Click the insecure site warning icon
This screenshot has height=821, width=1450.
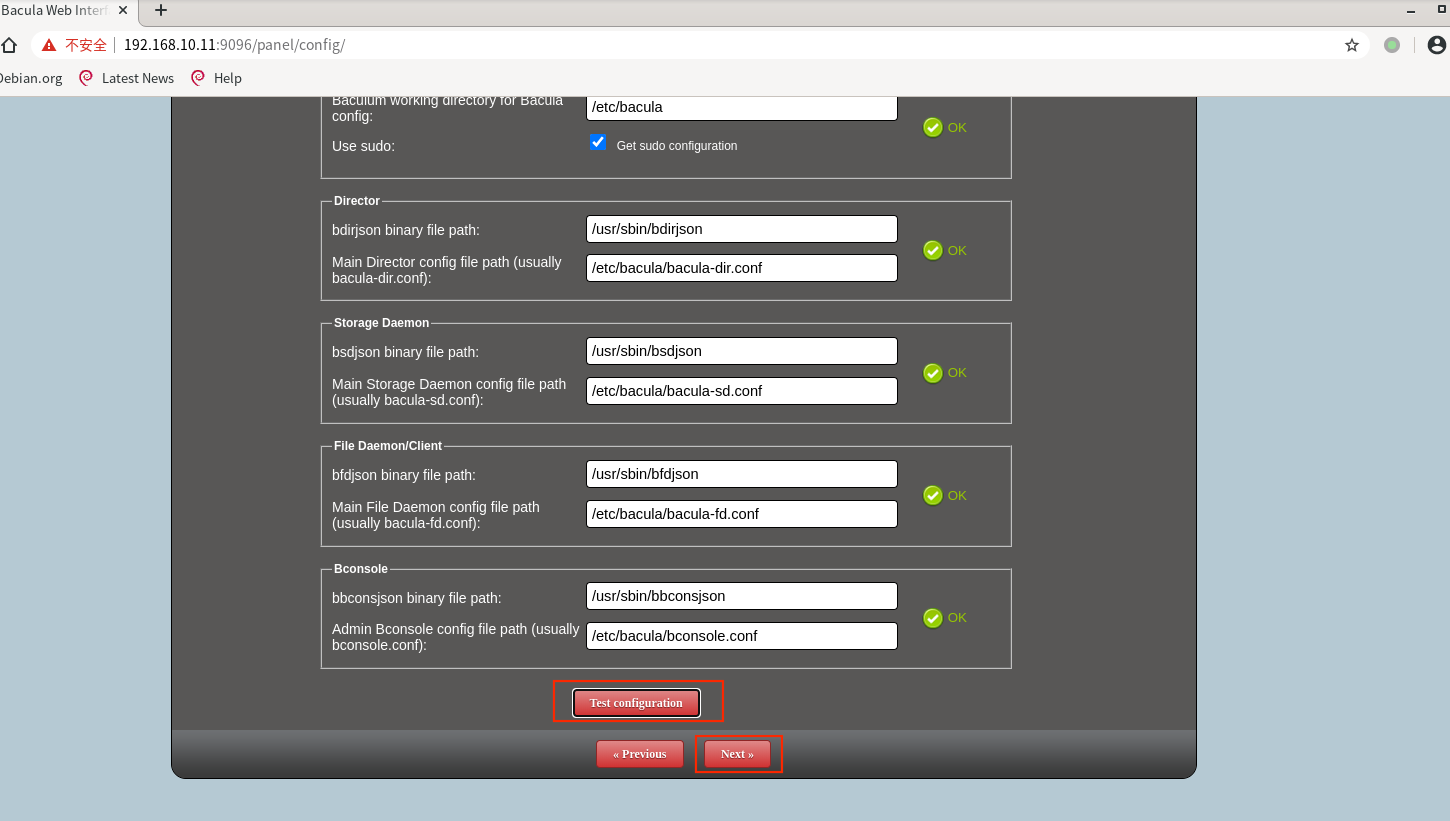point(49,45)
